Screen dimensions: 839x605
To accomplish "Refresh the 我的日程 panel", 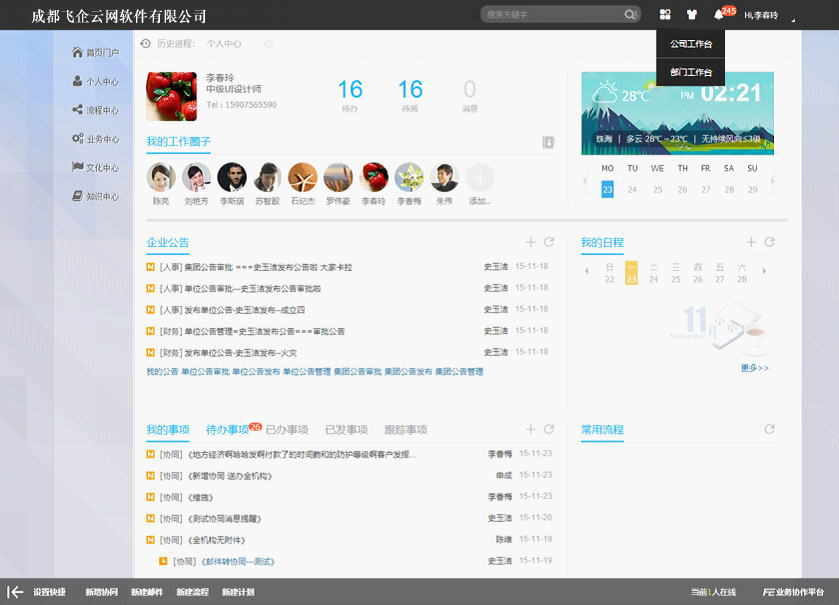I will pyautogui.click(x=769, y=242).
